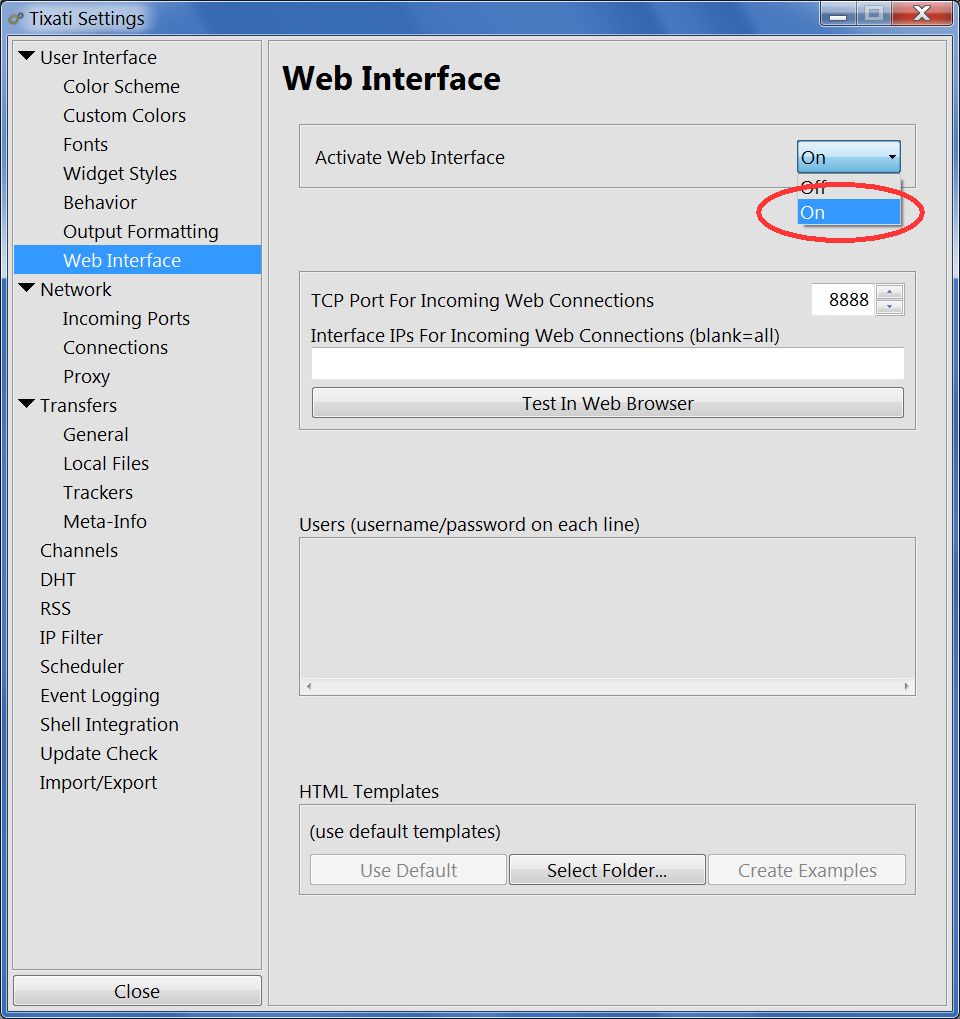The height and width of the screenshot is (1019, 960).
Task: Click Test In Web Browser button
Action: pos(607,403)
